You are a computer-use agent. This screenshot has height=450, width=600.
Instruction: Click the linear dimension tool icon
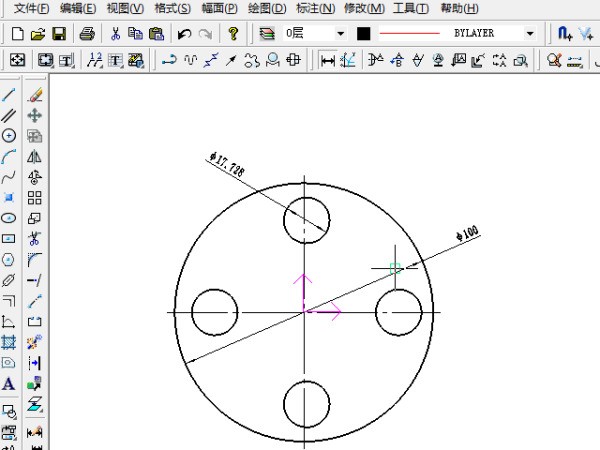327,60
